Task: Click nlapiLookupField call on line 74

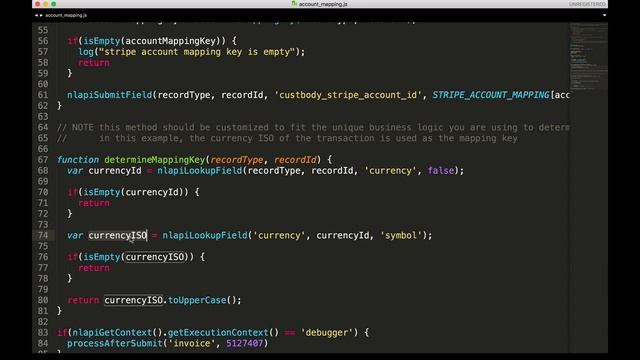Action: [x=205, y=236]
